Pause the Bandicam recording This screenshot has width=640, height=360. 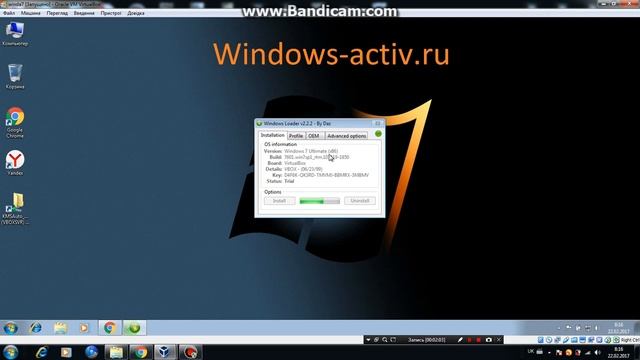point(469,340)
